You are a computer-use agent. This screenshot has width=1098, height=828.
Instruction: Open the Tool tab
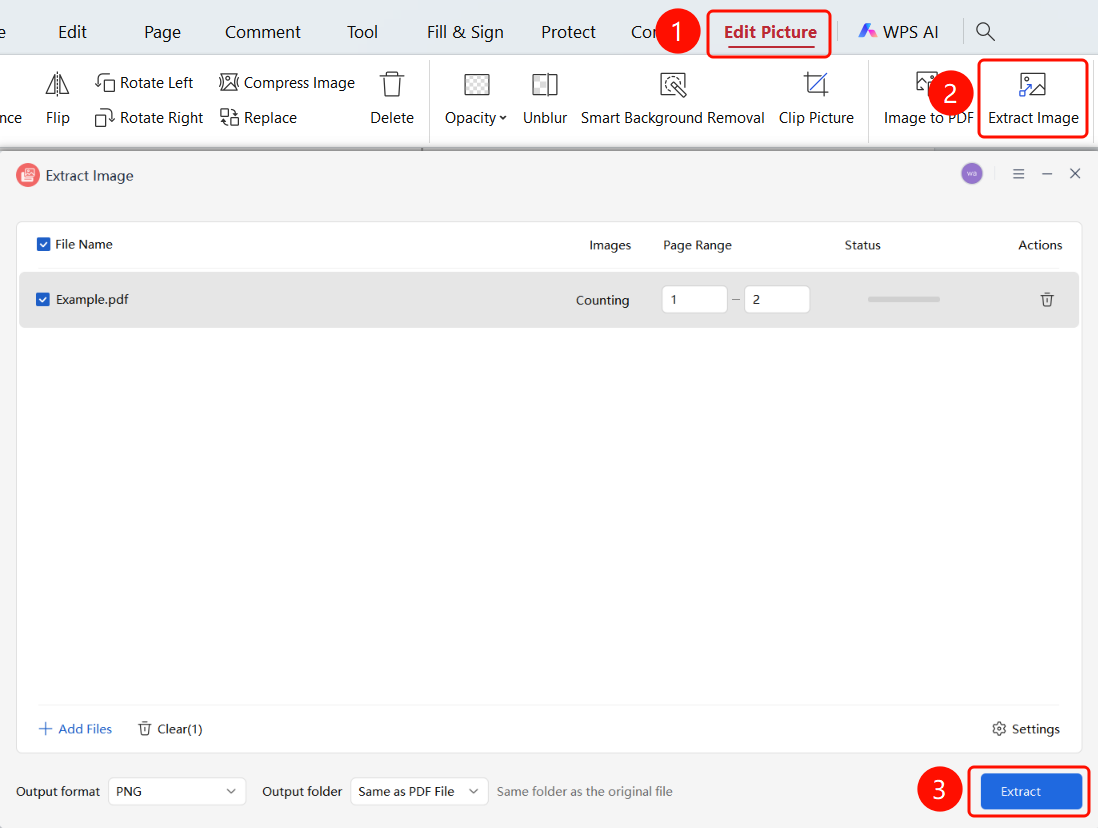(x=362, y=32)
